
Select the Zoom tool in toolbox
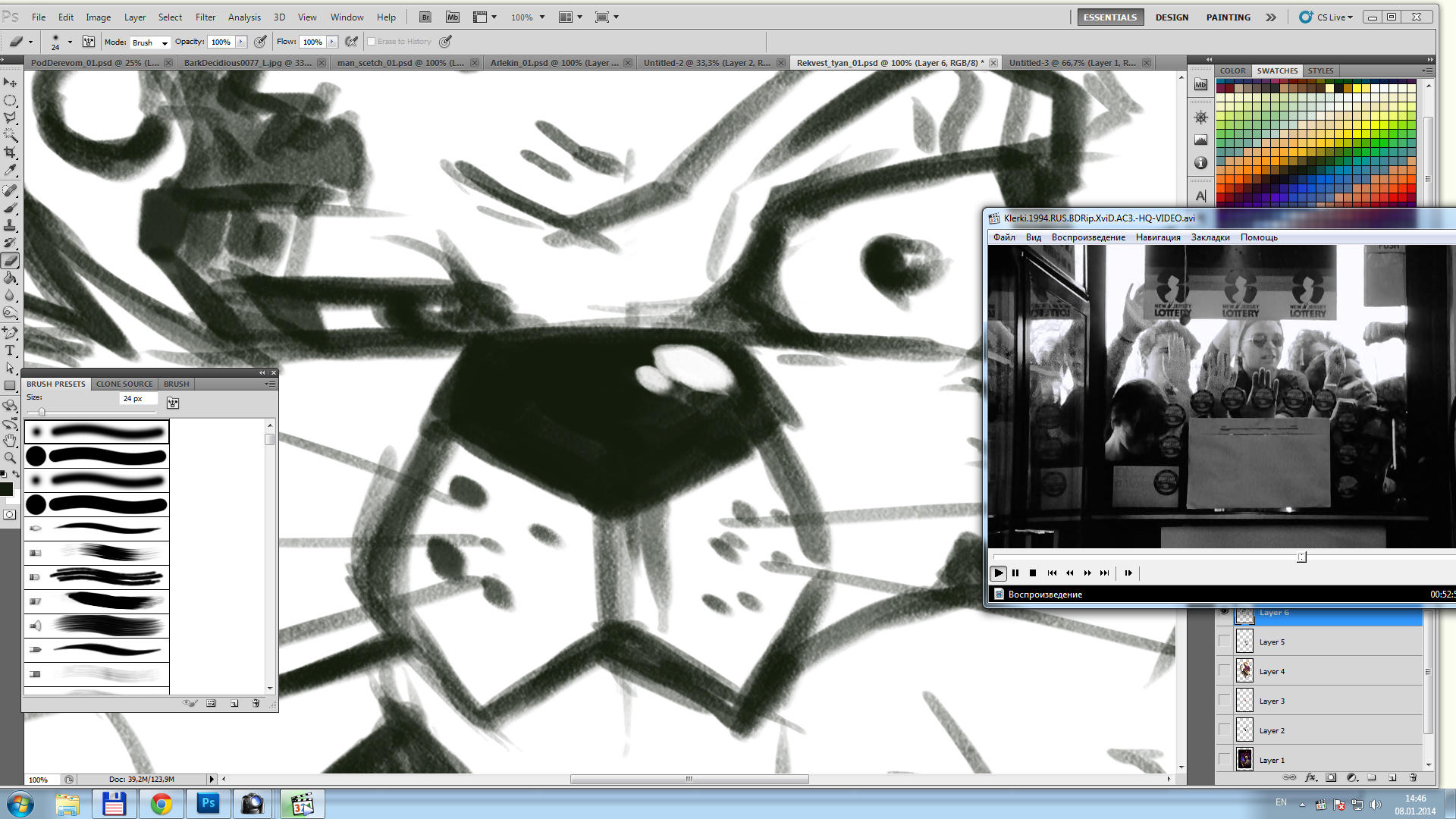tap(11, 458)
